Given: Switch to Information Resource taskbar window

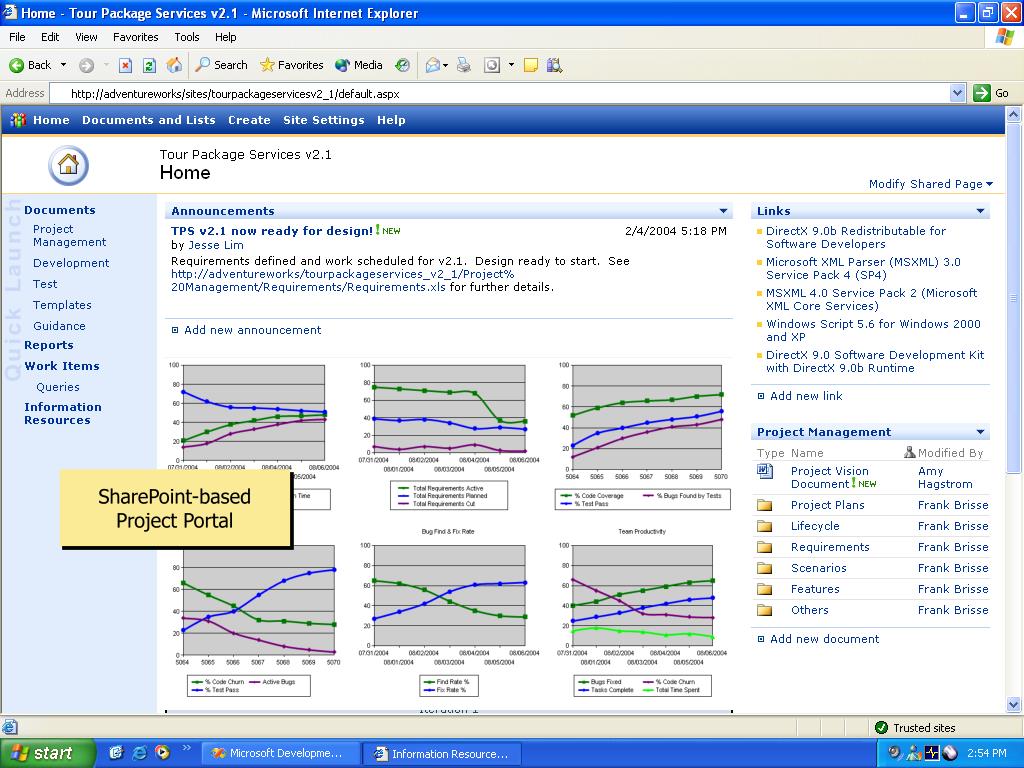Looking at the screenshot, I should [x=441, y=753].
